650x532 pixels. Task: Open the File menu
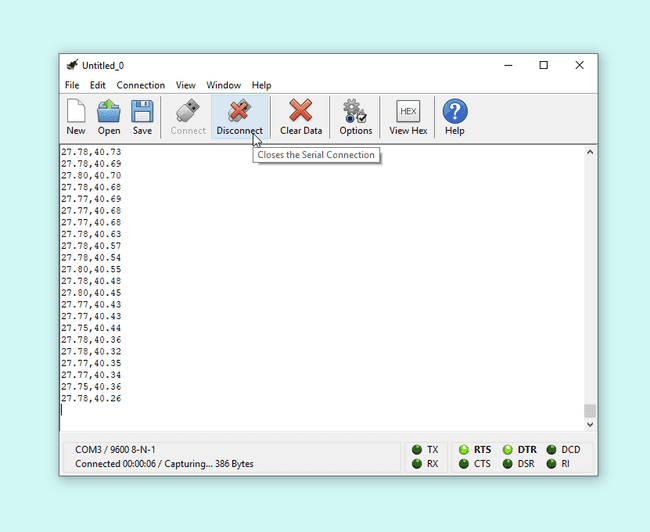[x=72, y=85]
